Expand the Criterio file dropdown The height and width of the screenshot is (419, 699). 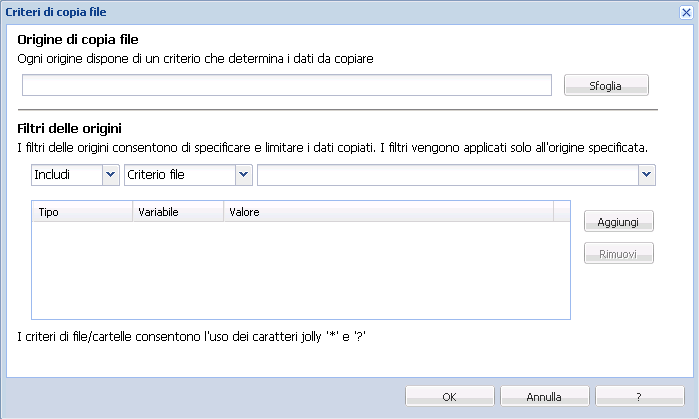pos(243,175)
